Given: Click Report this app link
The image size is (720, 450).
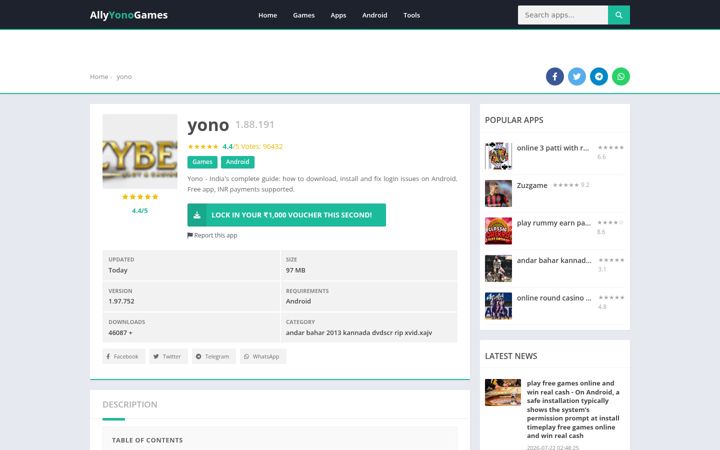Looking at the screenshot, I should (212, 235).
